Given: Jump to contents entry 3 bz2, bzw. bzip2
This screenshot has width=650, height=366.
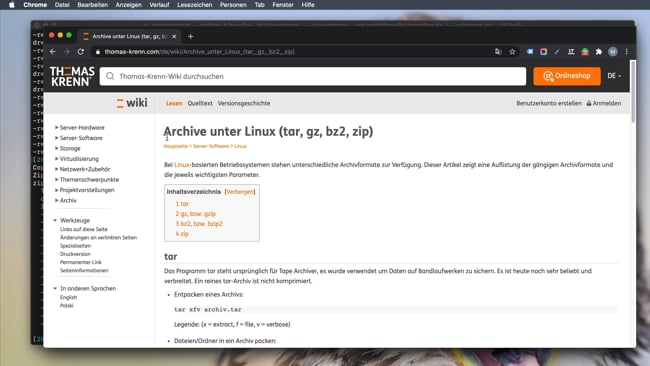Looking at the screenshot, I should (x=199, y=224).
